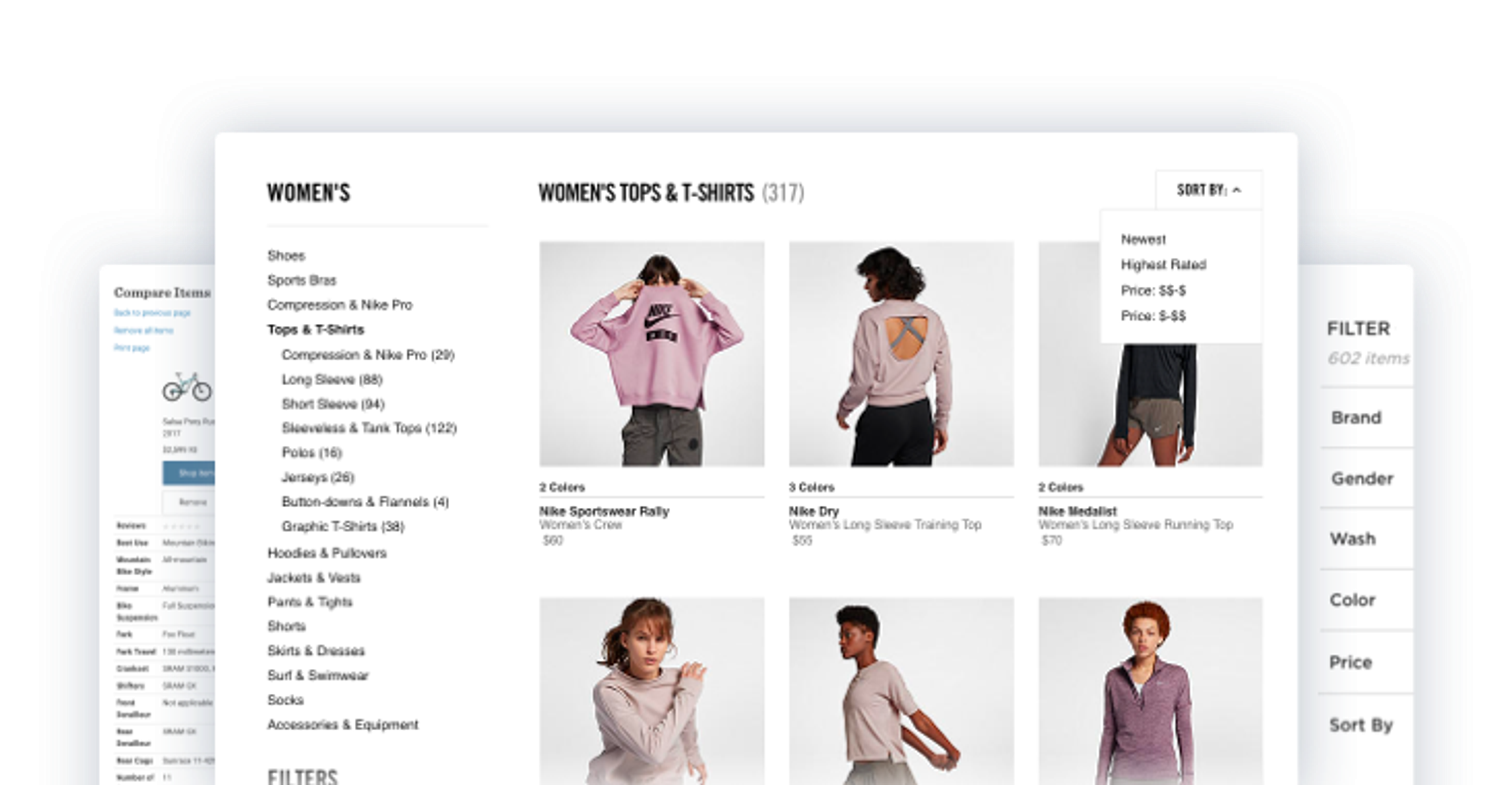Filter by Button-downs & Flannels (4)
Screen dimensions: 1512x785
click(x=365, y=502)
